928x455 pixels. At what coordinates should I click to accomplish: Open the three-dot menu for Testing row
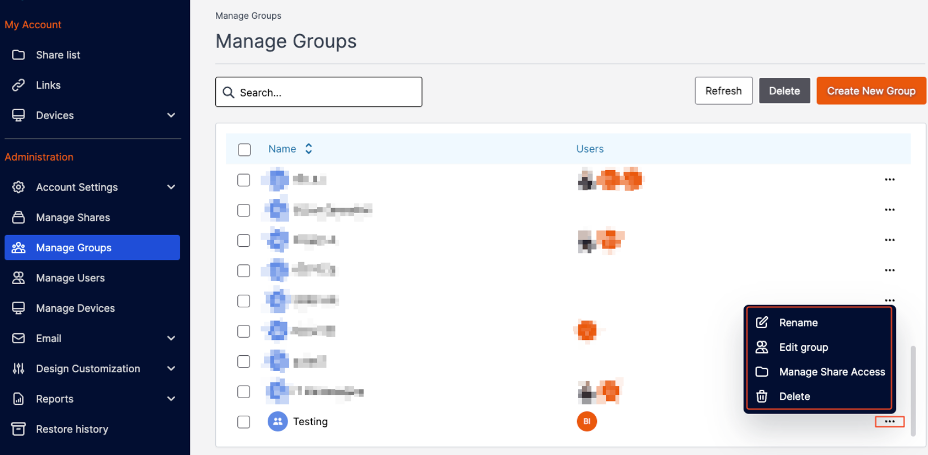pyautogui.click(x=889, y=422)
